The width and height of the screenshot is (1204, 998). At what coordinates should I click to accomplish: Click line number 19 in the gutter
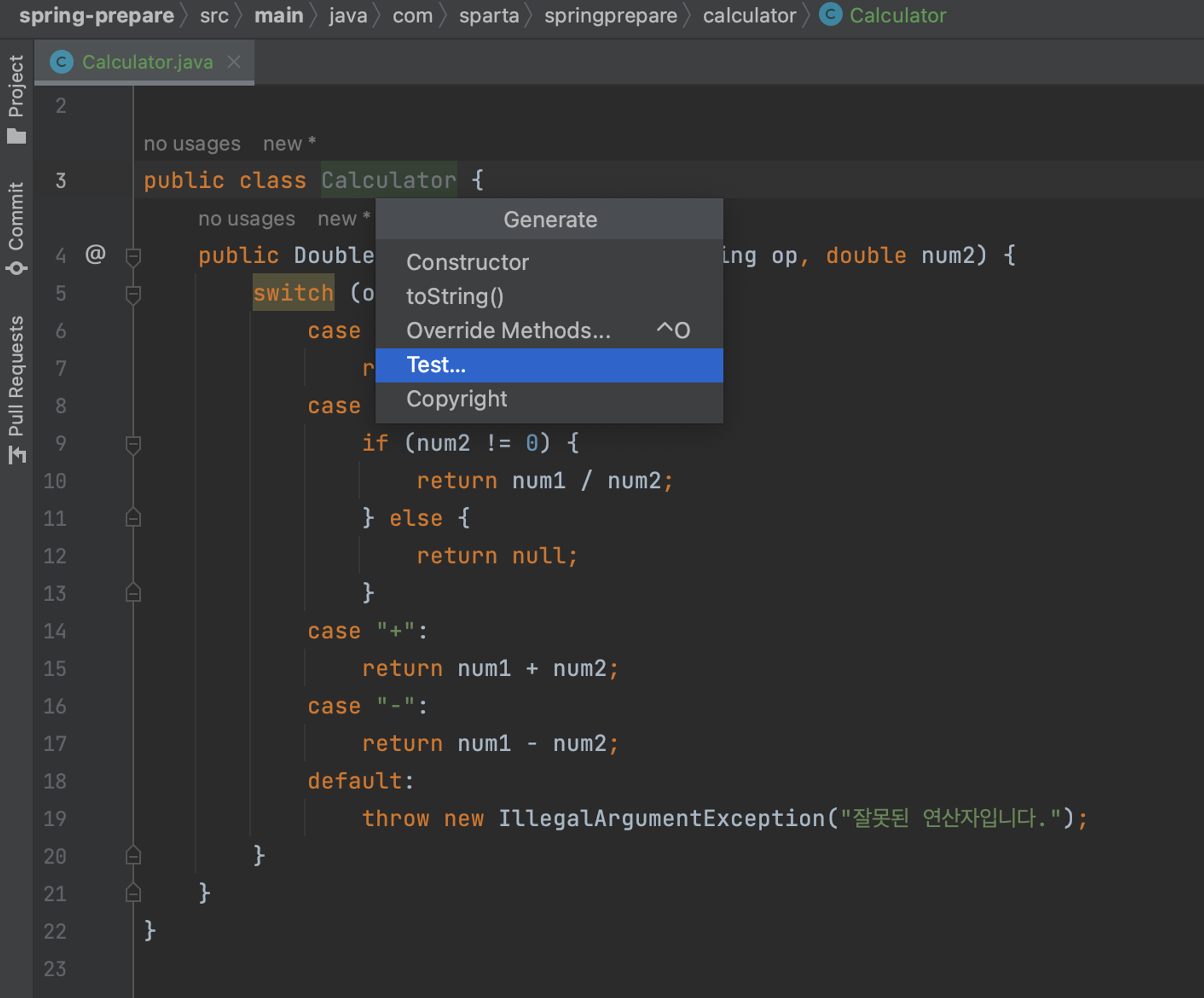click(x=55, y=819)
